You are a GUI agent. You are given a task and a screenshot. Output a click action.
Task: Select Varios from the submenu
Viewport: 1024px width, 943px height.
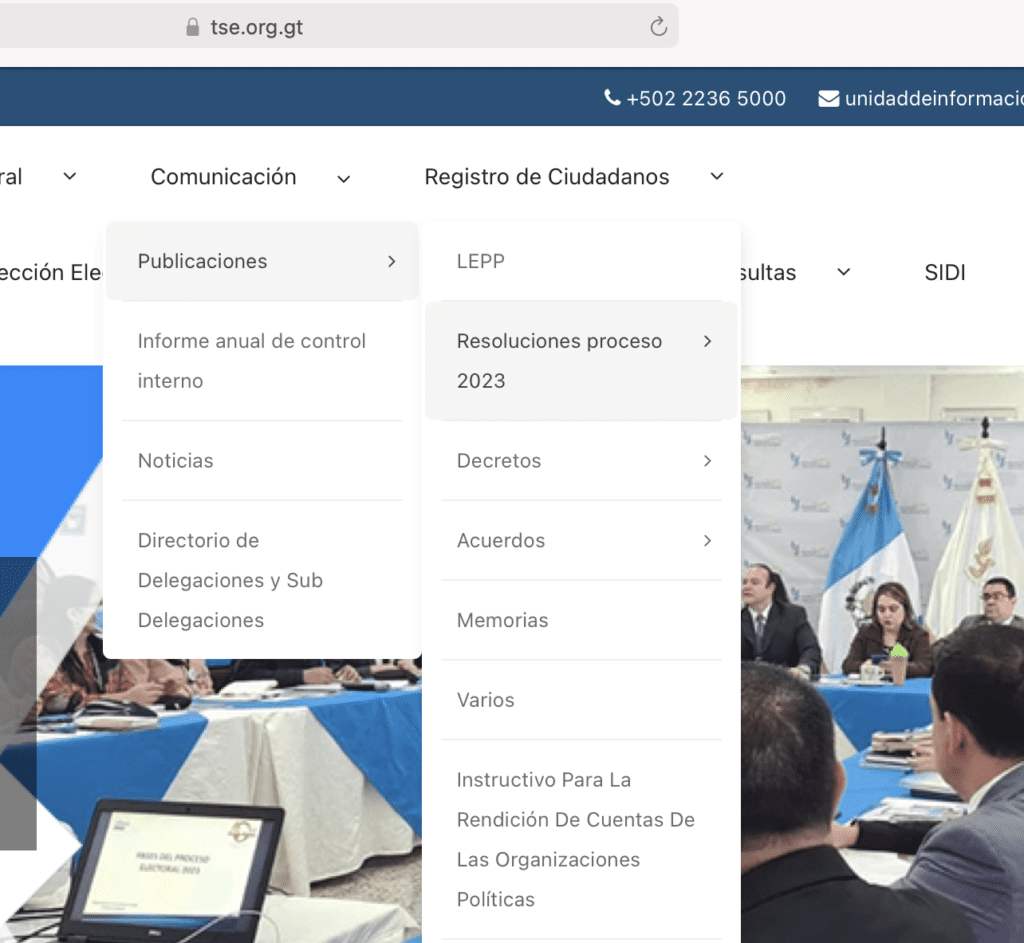(x=485, y=700)
